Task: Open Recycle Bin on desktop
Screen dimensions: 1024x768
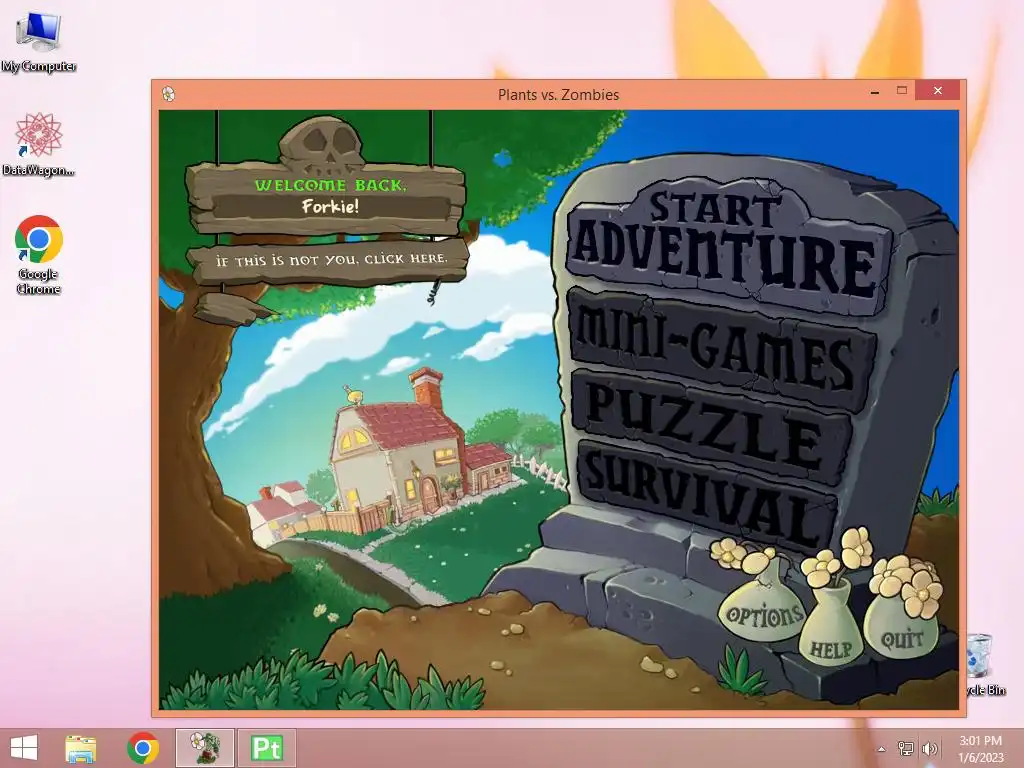Action: pyautogui.click(x=982, y=664)
